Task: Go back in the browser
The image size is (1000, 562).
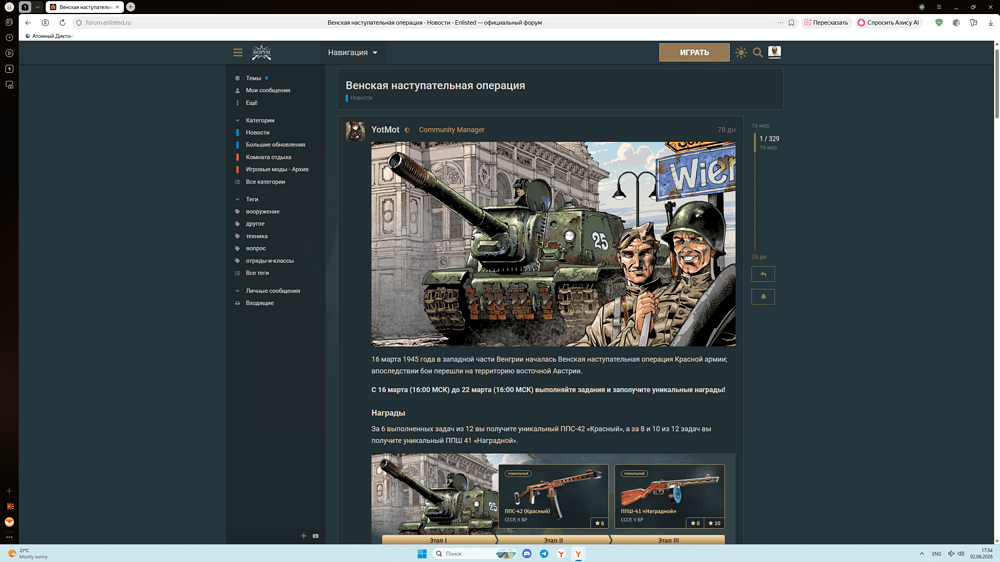Action: (x=28, y=22)
